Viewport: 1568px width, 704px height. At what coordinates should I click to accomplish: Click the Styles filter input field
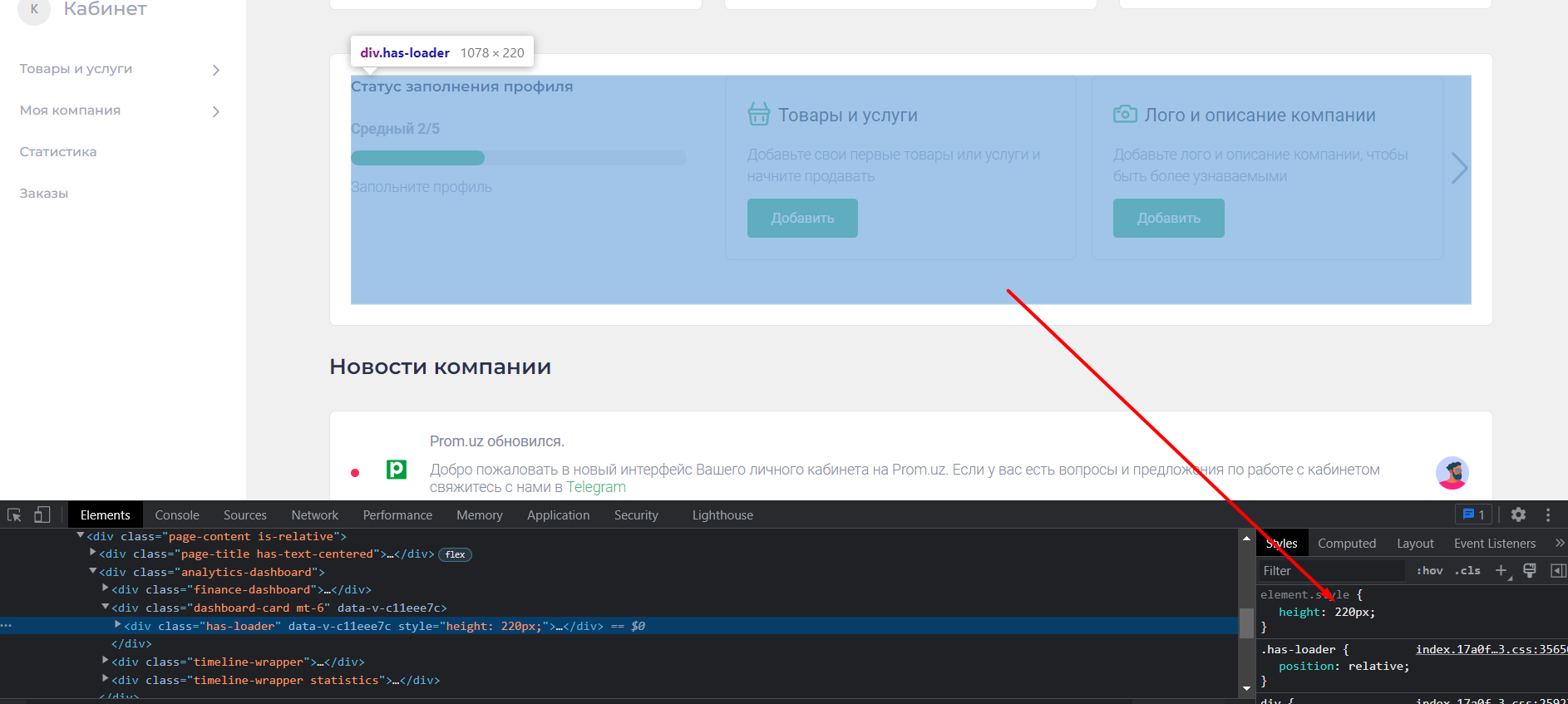coord(1332,570)
